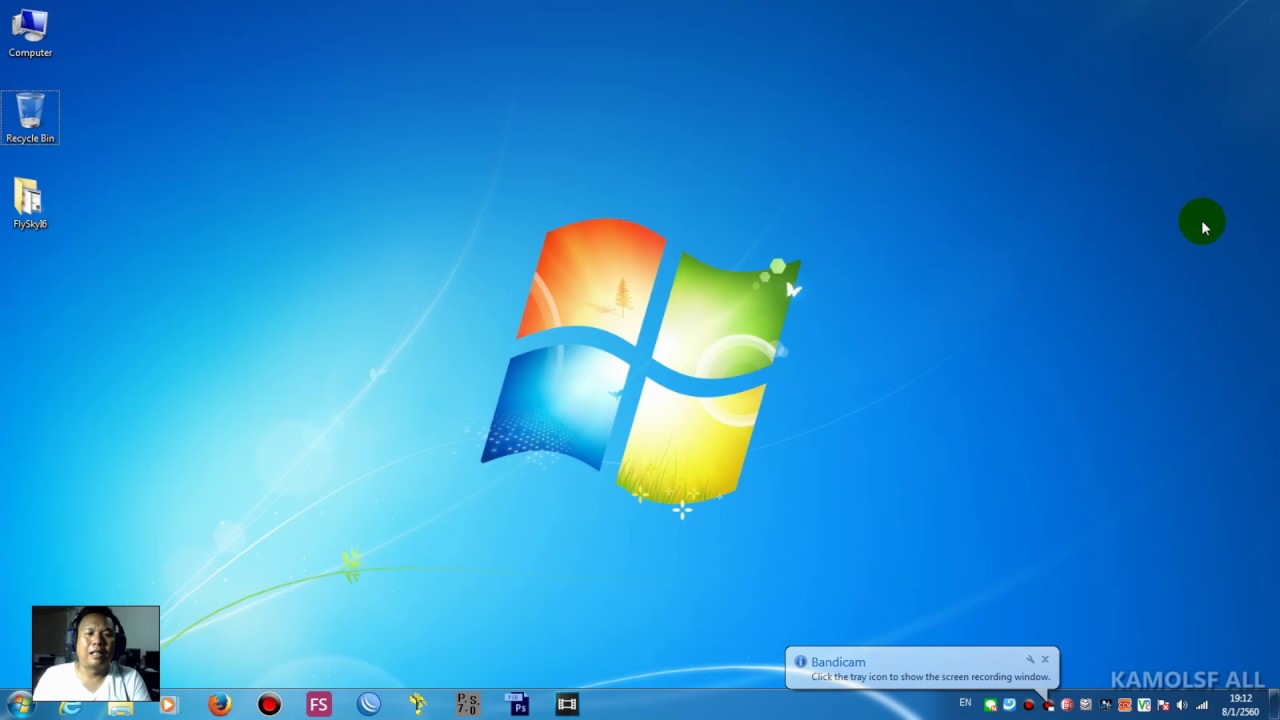The width and height of the screenshot is (1280, 720).
Task: Open Bandicam balloon wrench options
Action: coord(1030,659)
